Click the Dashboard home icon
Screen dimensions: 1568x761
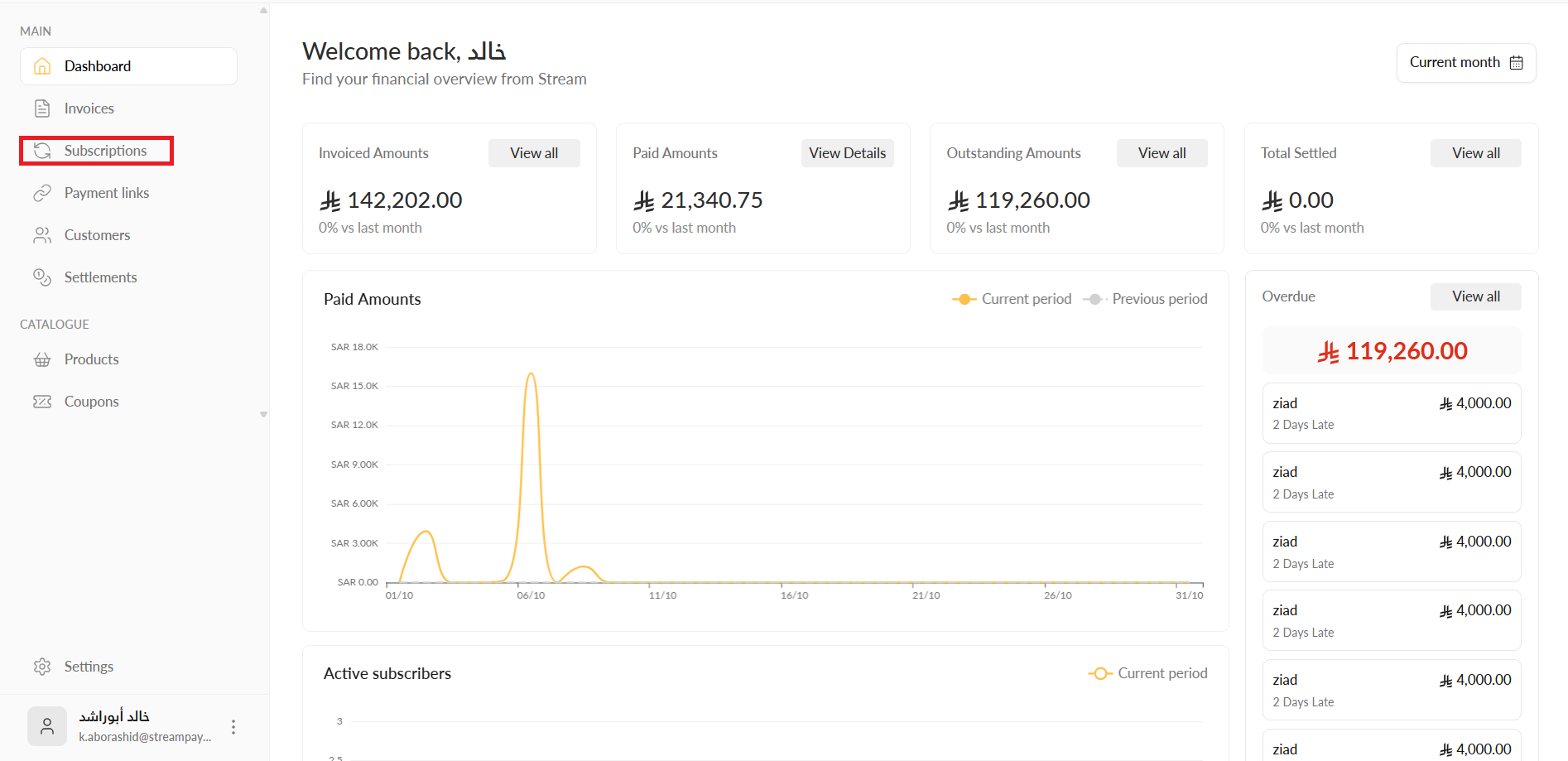coord(42,66)
